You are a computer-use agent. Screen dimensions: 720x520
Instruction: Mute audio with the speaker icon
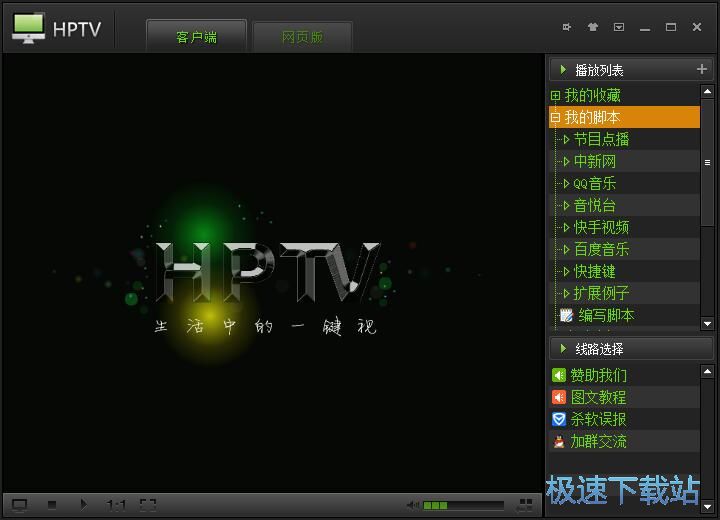[412, 505]
